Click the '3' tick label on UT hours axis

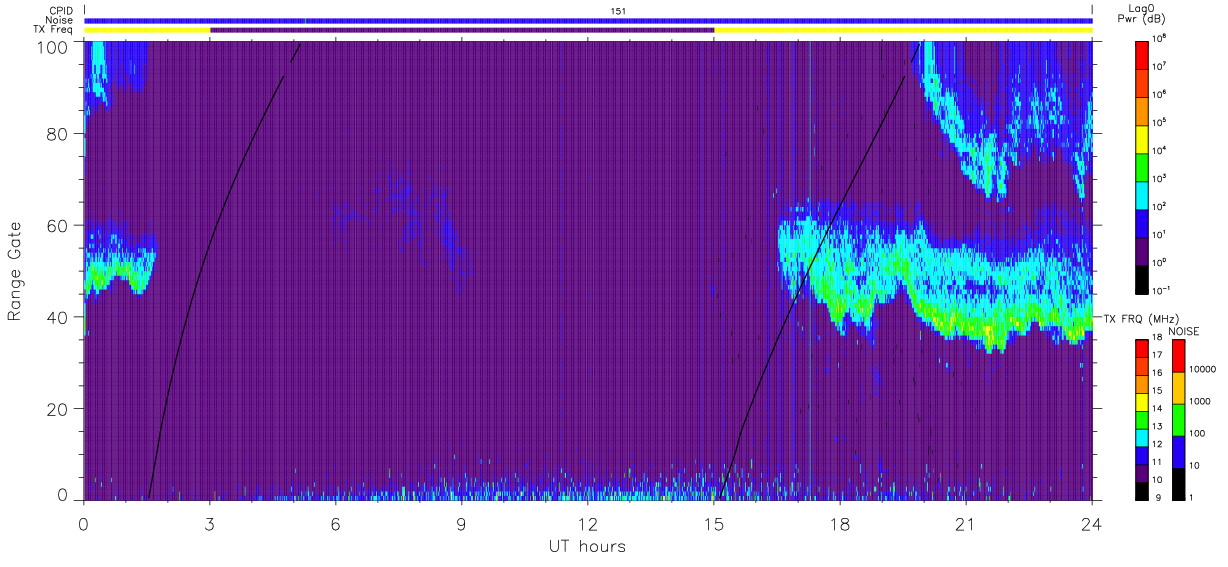pos(210,523)
